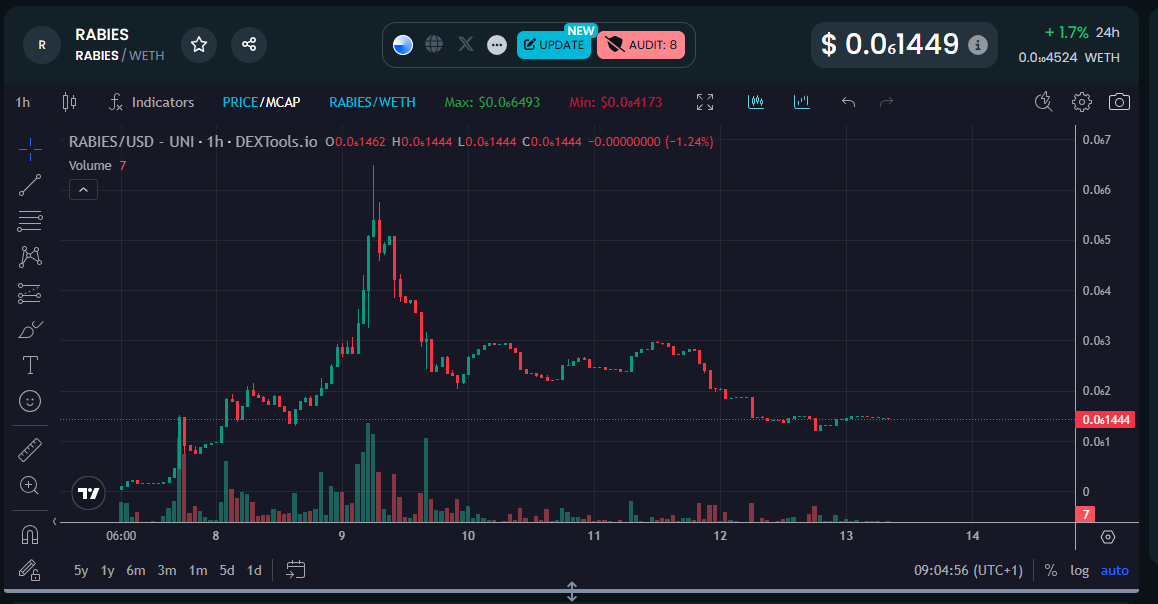Toggle auto scale mode
1158x604 pixels.
tap(1114, 570)
